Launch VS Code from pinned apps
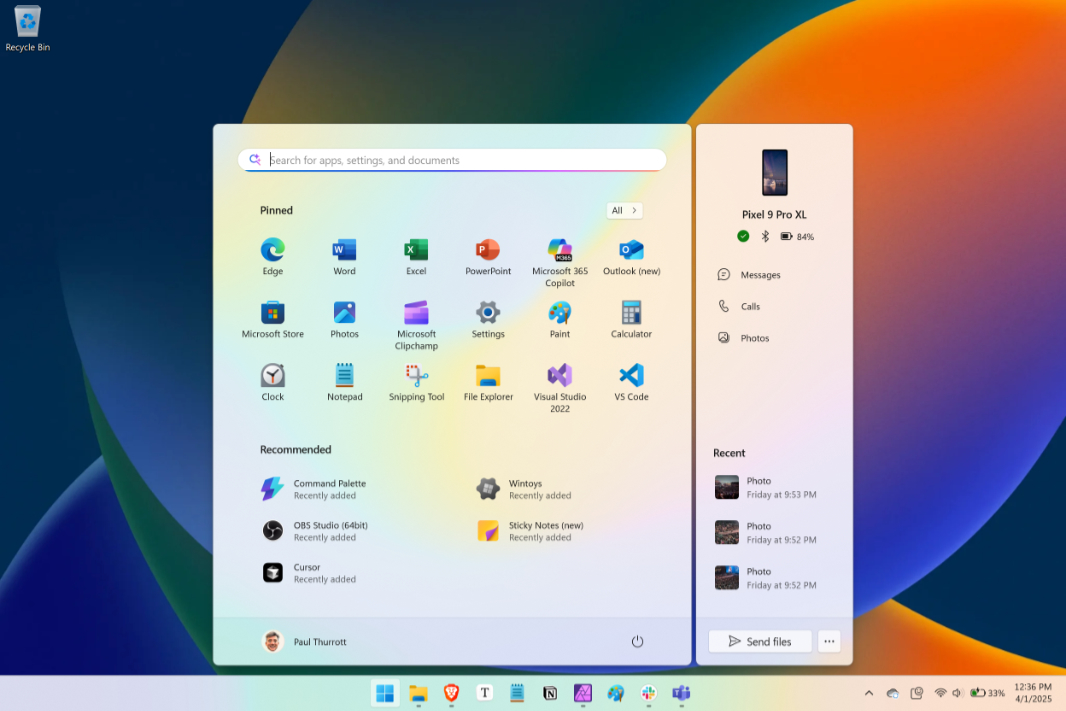 [x=631, y=382]
